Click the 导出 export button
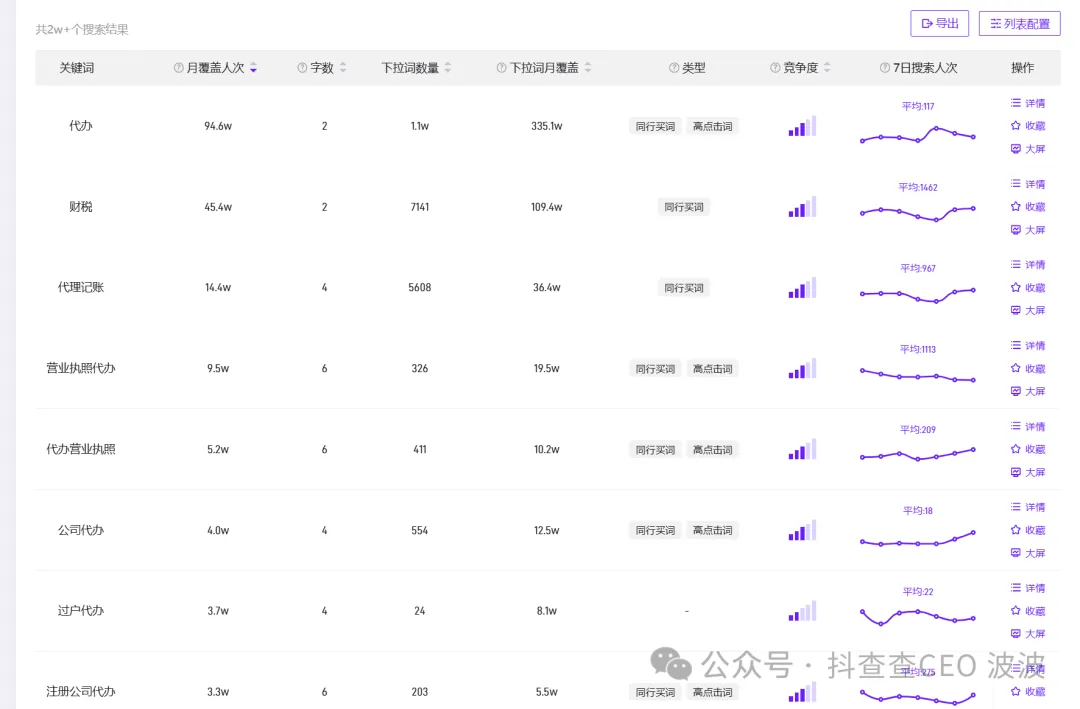This screenshot has height=709, width=1080. tap(939, 23)
